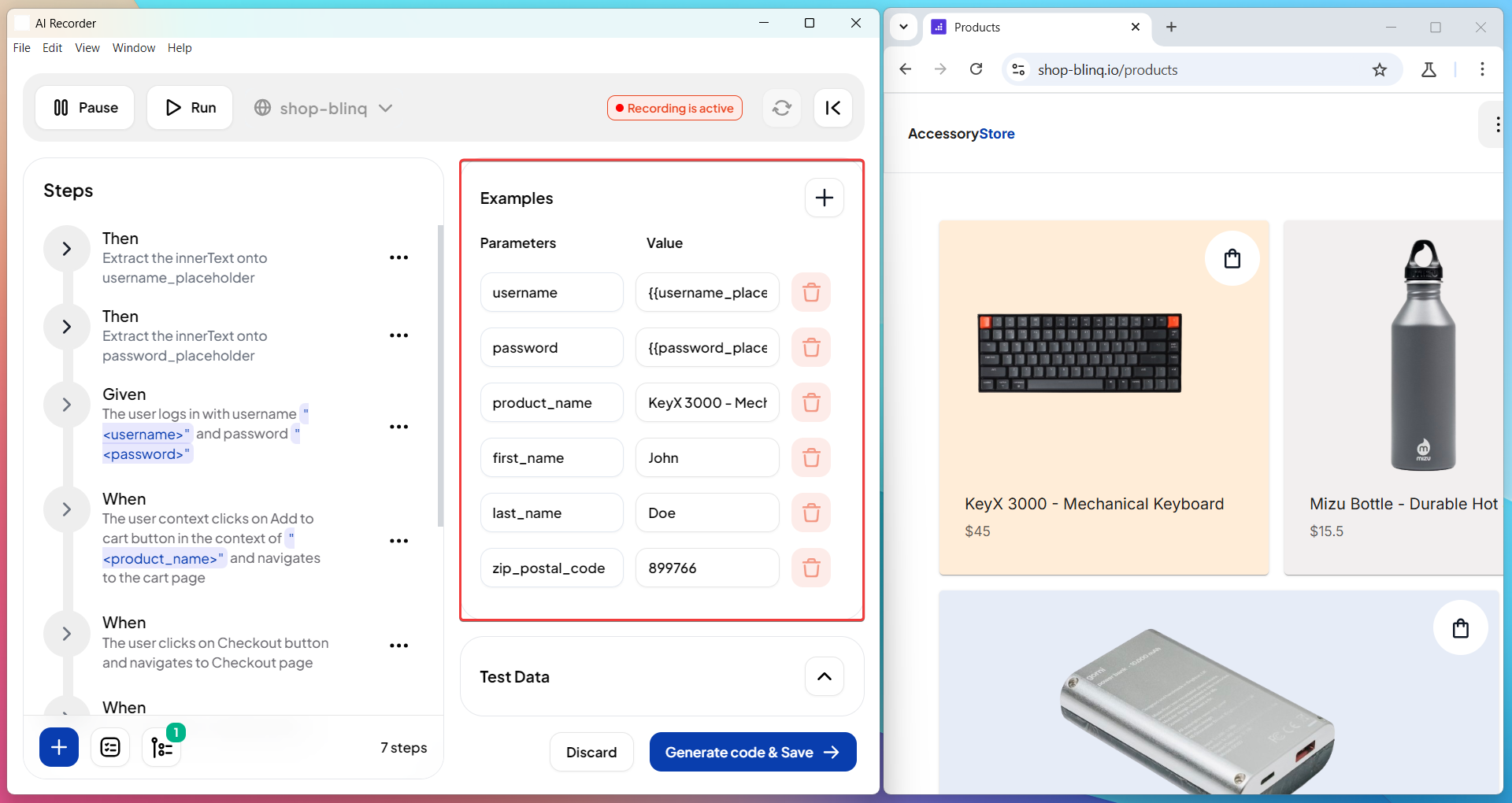Open the step tree icon with badge

click(161, 747)
